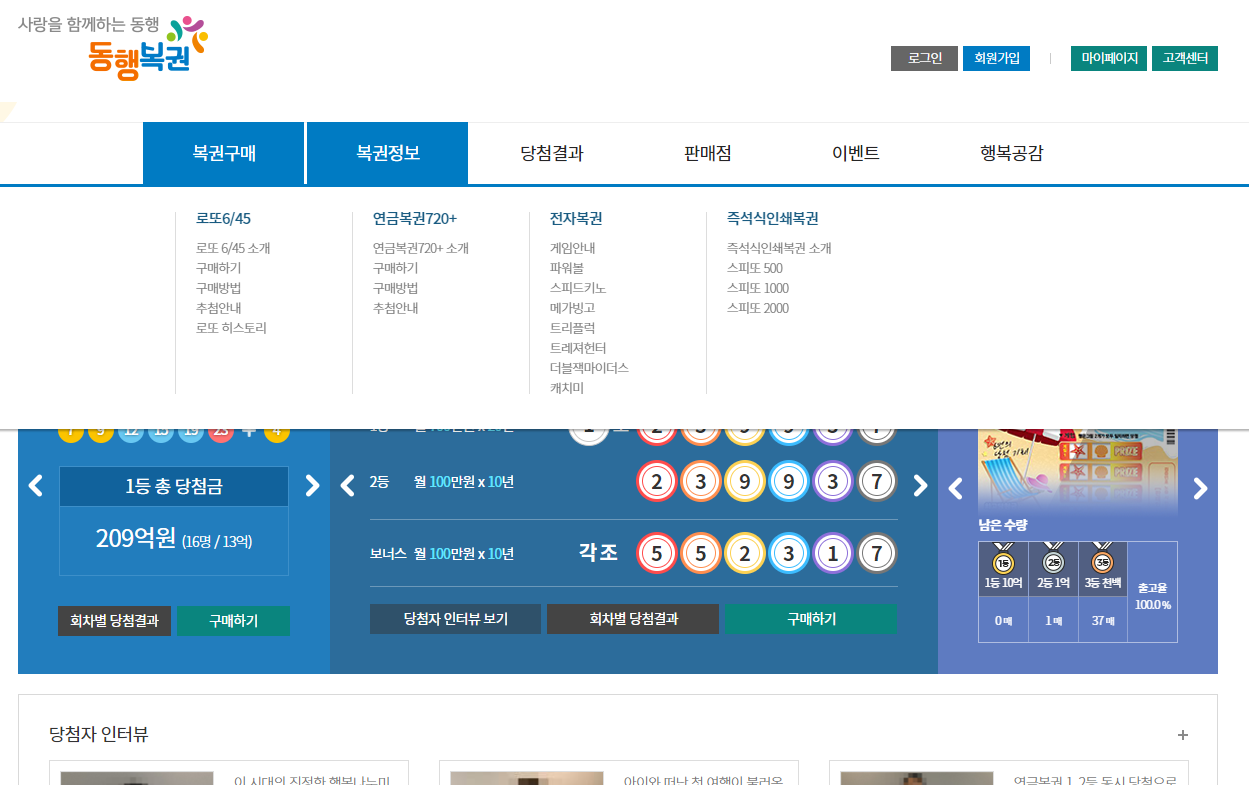Open 즉석식인쇄복권 소개 link
The image size is (1249, 785).
[779, 248]
